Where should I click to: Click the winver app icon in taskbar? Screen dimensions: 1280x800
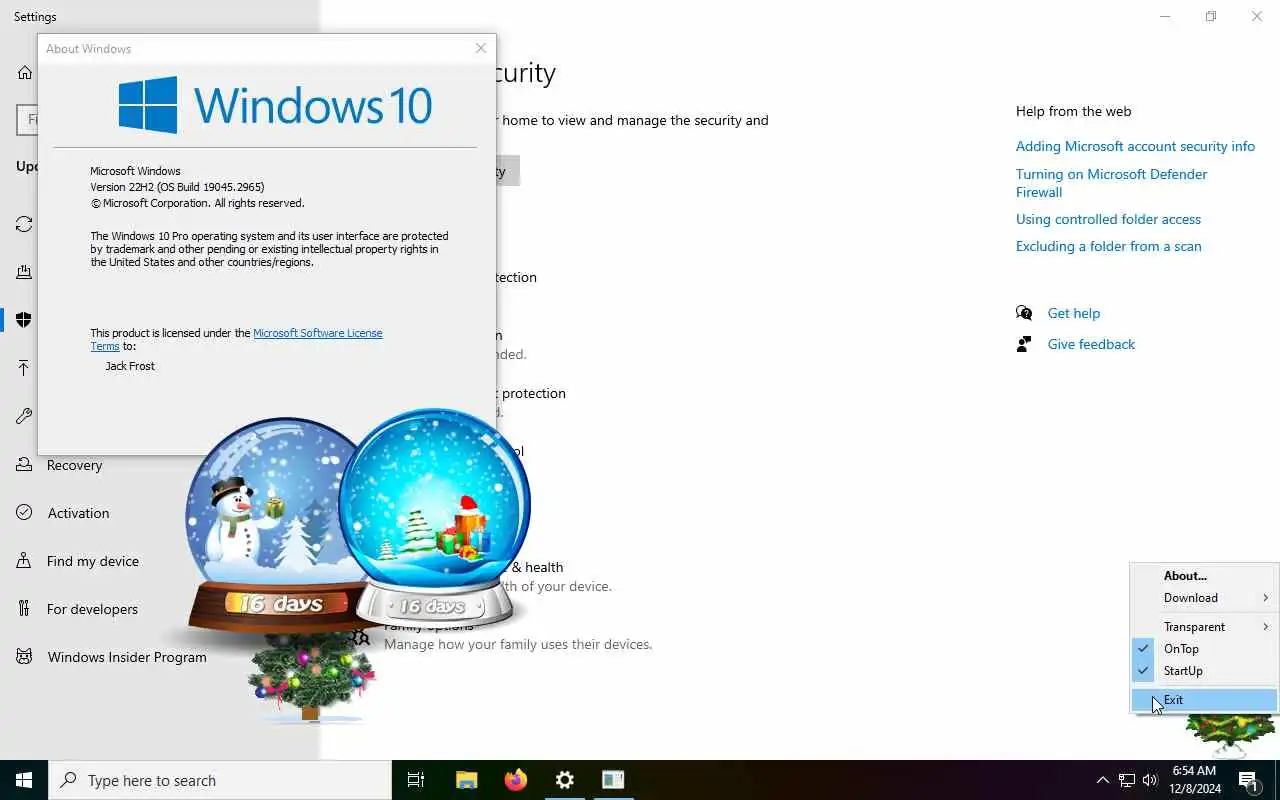point(613,780)
